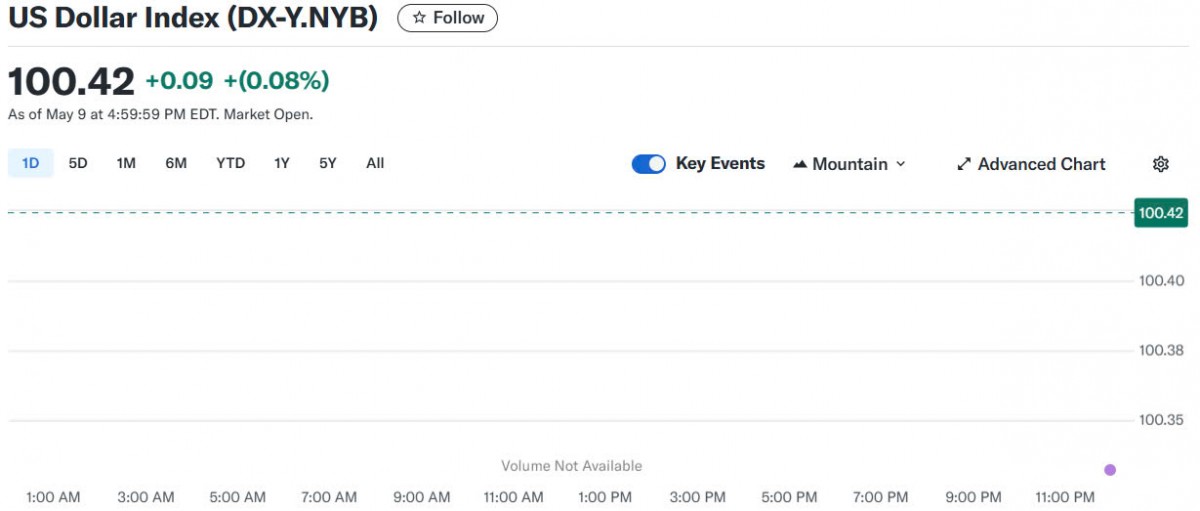
Task: Switch to 5D time range
Action: click(x=78, y=163)
